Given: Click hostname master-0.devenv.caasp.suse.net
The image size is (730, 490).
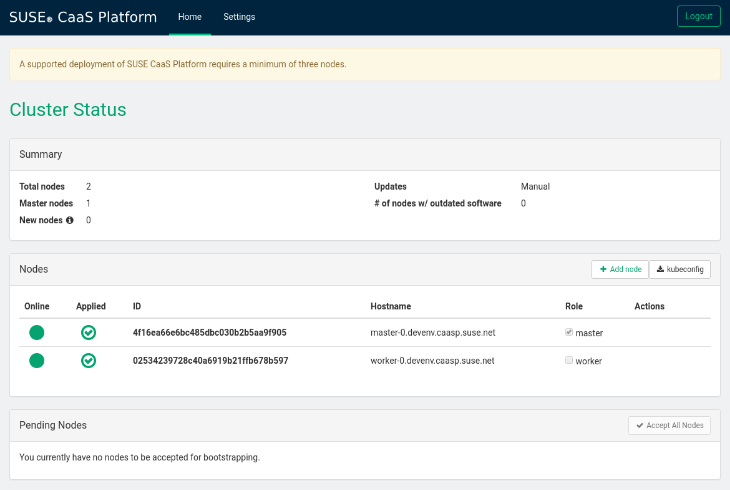Looking at the screenshot, I should tap(432, 332).
